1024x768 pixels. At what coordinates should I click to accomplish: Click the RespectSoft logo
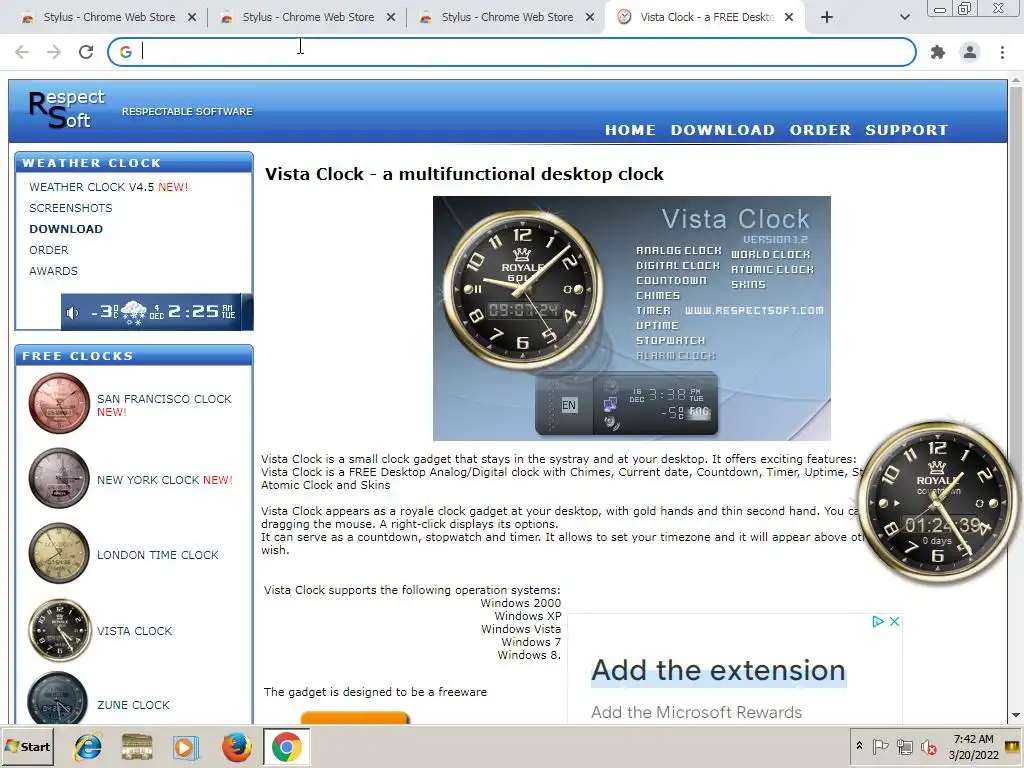[65, 109]
